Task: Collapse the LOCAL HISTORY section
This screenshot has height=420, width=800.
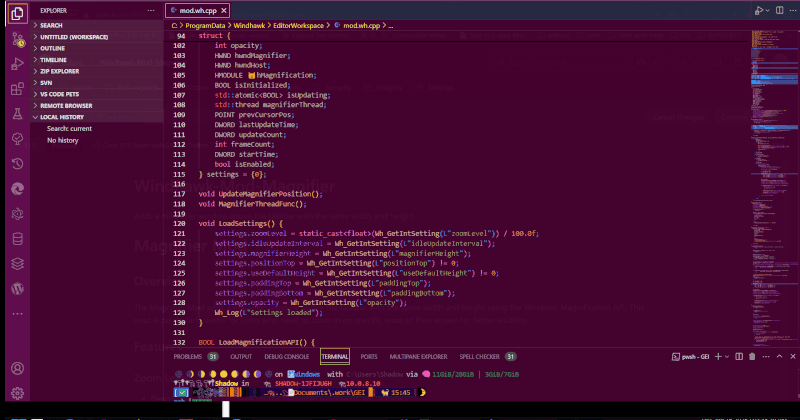Action: (62, 116)
